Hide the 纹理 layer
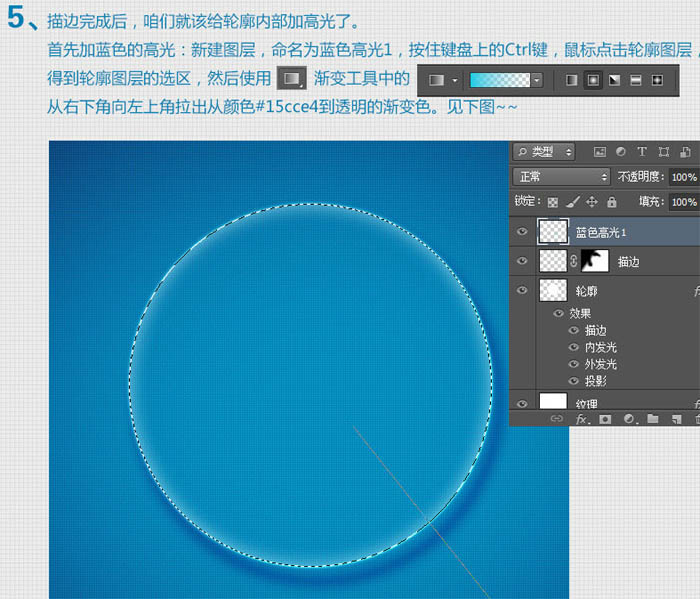The height and width of the screenshot is (599, 700). coord(522,403)
